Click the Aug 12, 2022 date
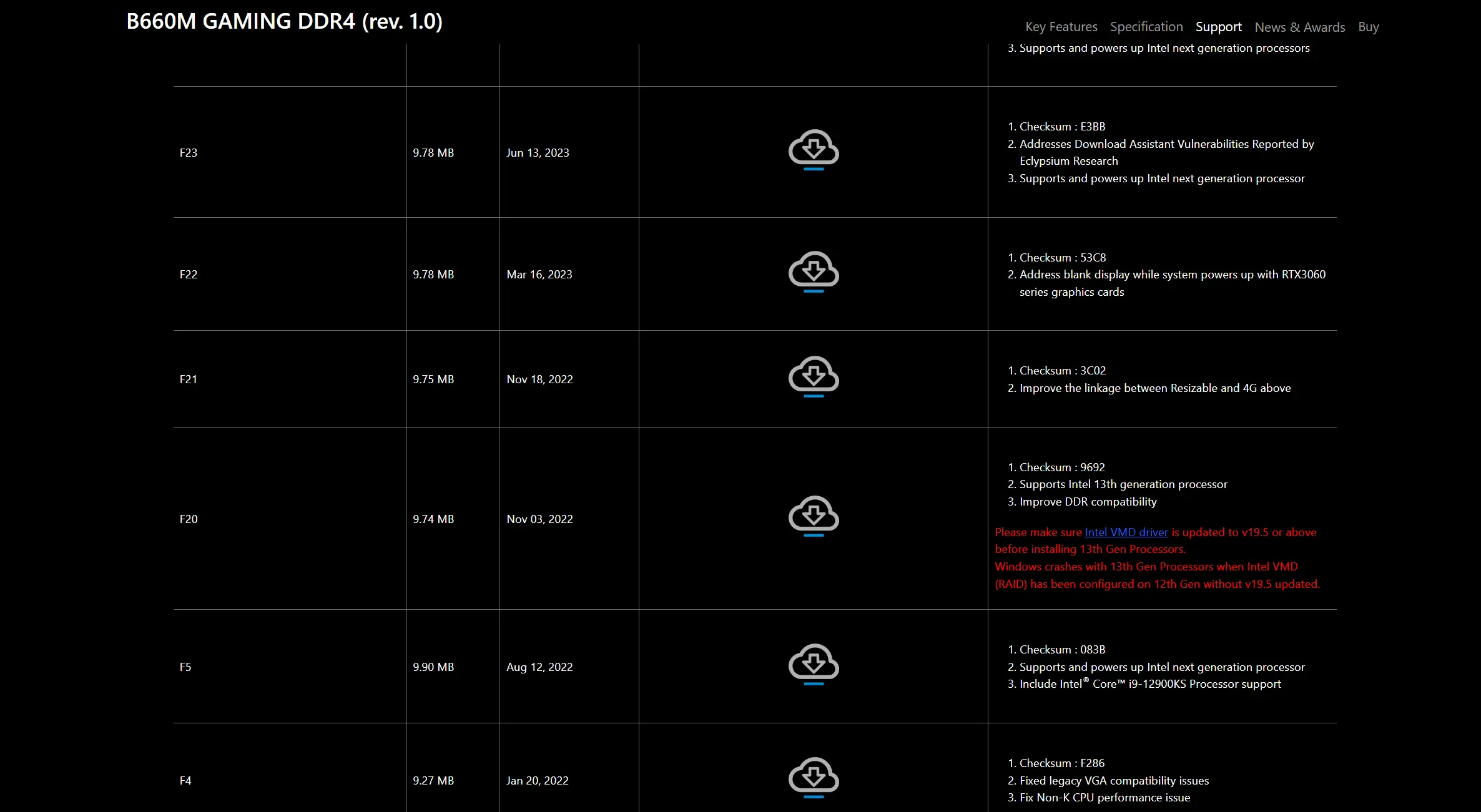 (539, 667)
